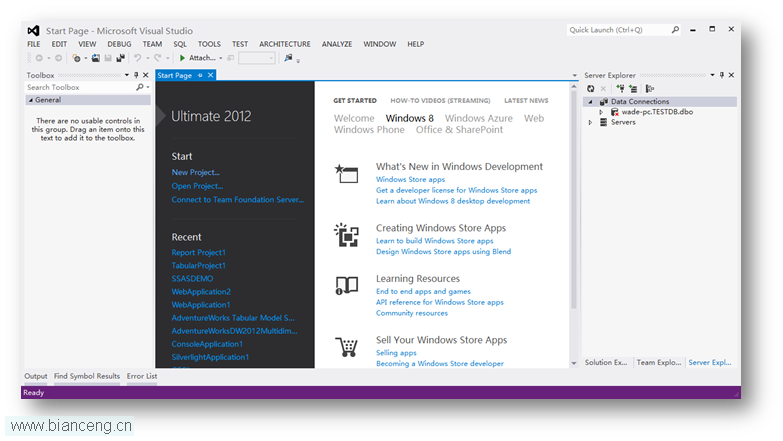Click the Find in Files toolbar icon
This screenshot has height=441, width=783.
(x=288, y=58)
